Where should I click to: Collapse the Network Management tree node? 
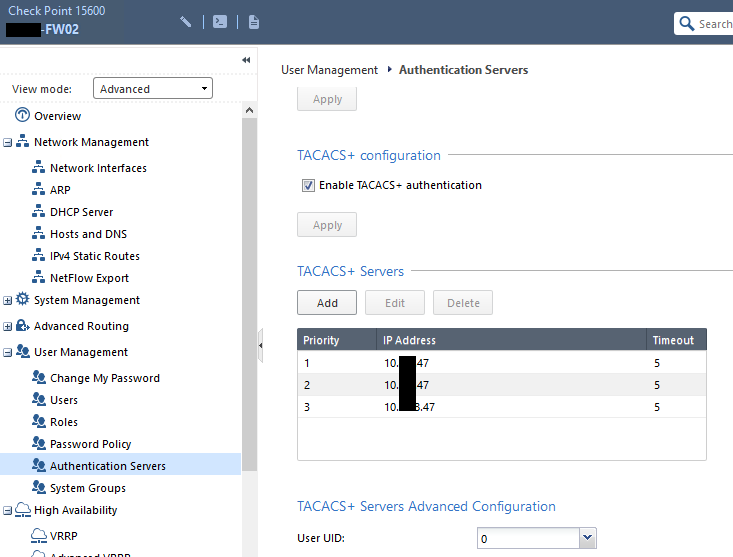tap(7, 143)
